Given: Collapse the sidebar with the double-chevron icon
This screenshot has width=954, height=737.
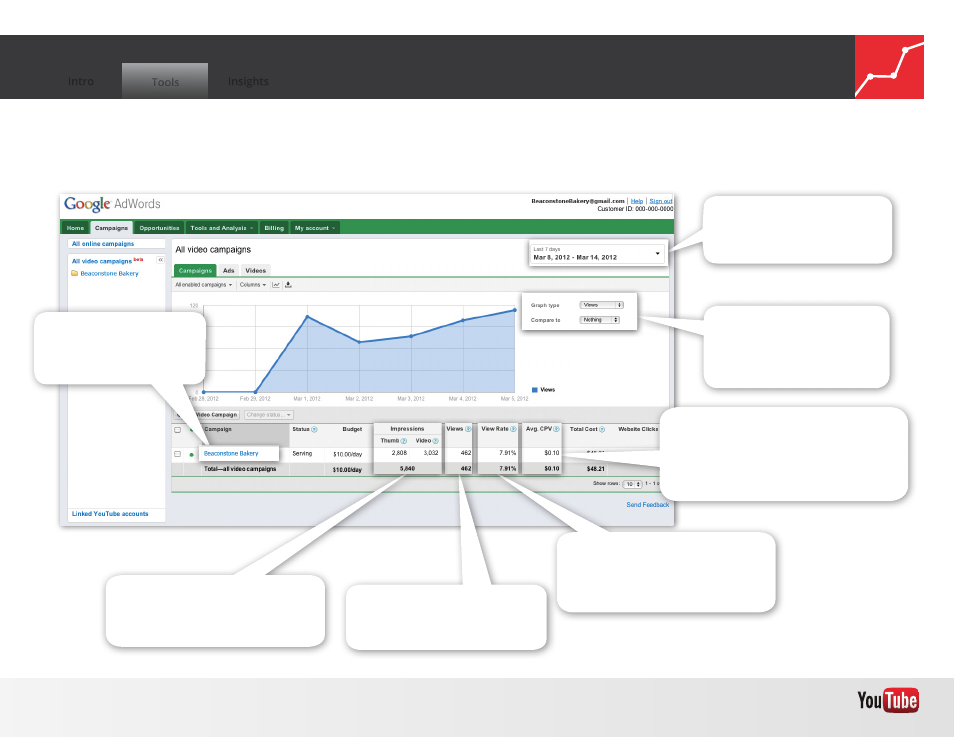Looking at the screenshot, I should [160, 260].
